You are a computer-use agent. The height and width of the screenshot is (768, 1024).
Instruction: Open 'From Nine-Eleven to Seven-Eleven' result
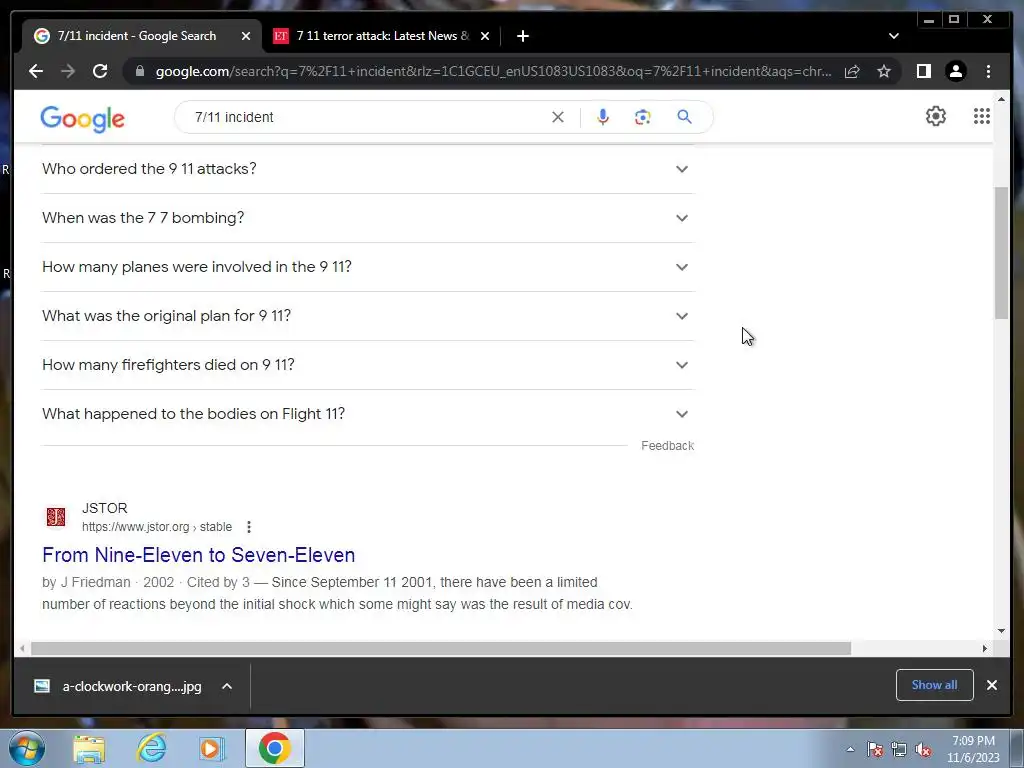[x=199, y=554]
